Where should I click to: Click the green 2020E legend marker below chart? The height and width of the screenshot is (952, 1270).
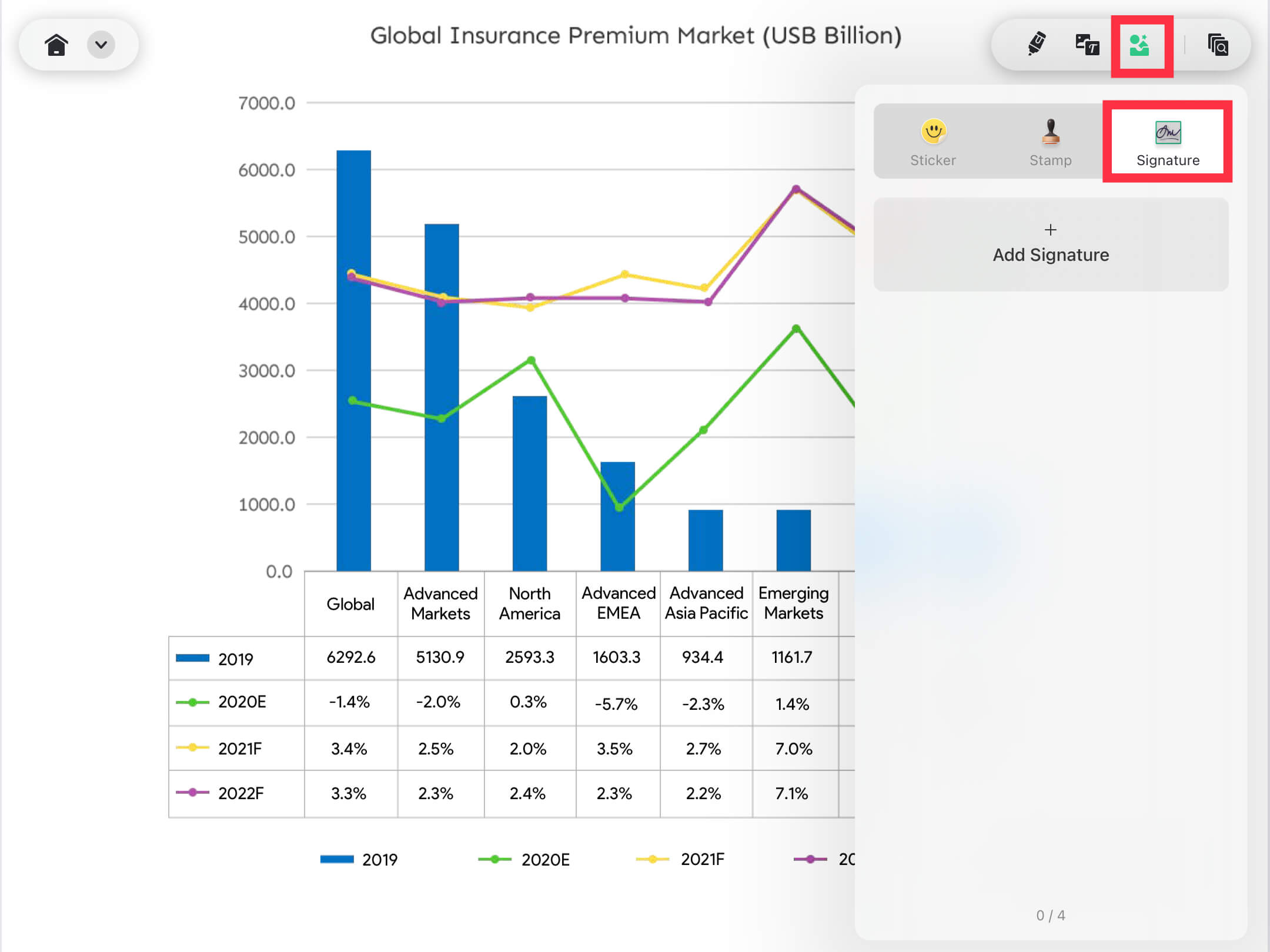click(x=495, y=859)
